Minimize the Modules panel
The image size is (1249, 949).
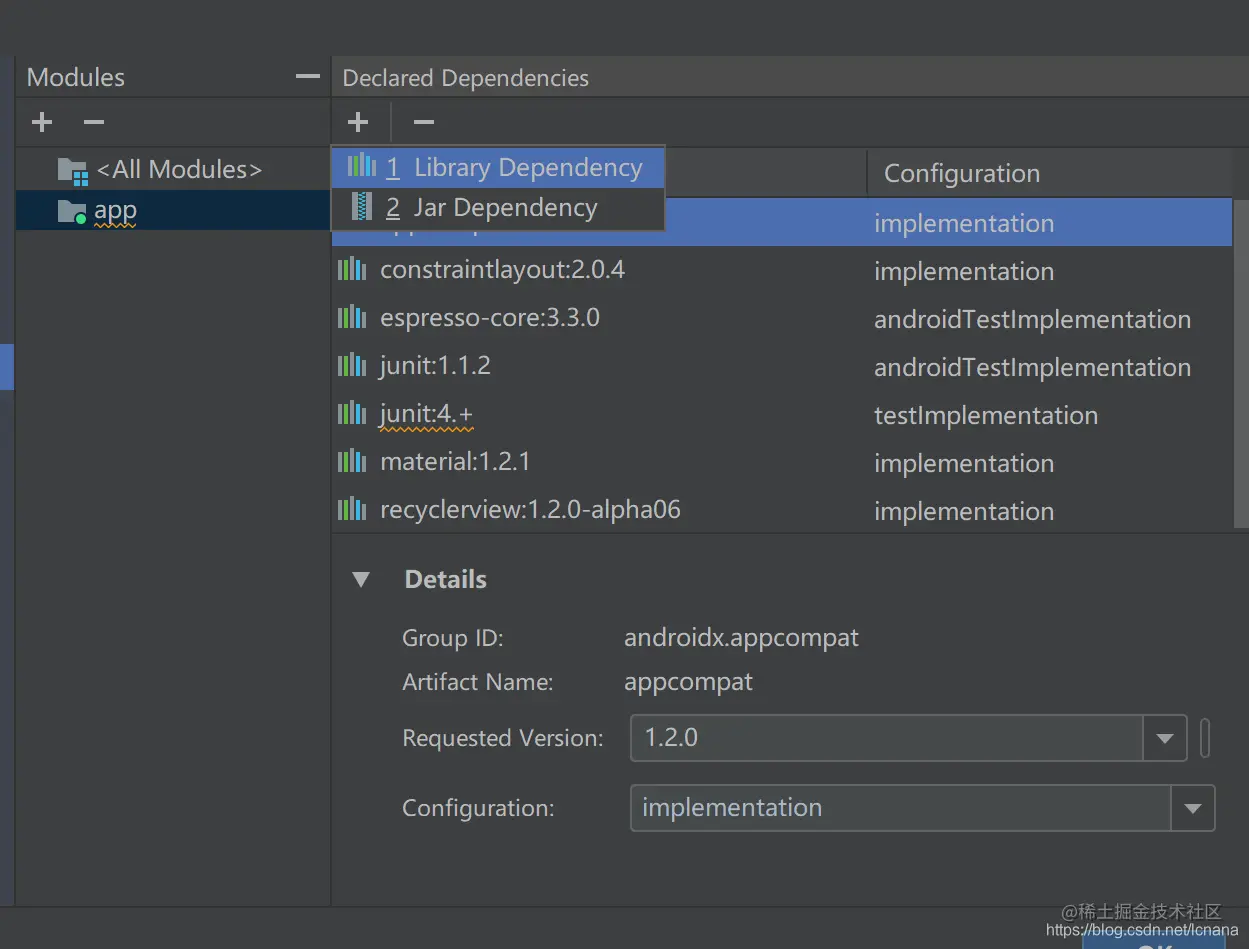click(308, 77)
